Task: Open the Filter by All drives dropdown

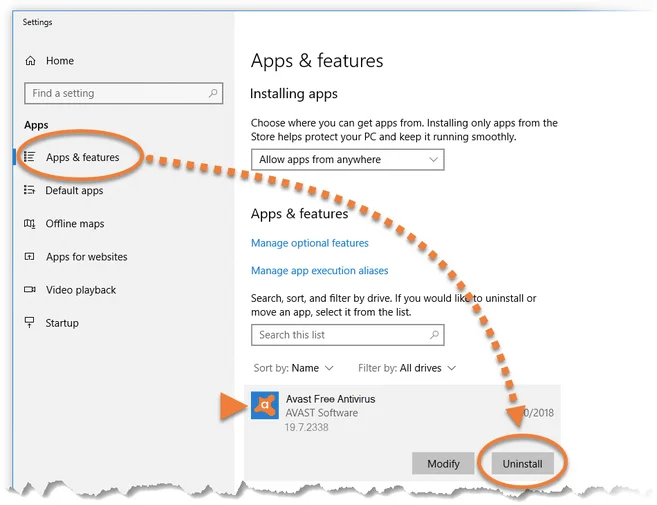Action: click(x=407, y=368)
